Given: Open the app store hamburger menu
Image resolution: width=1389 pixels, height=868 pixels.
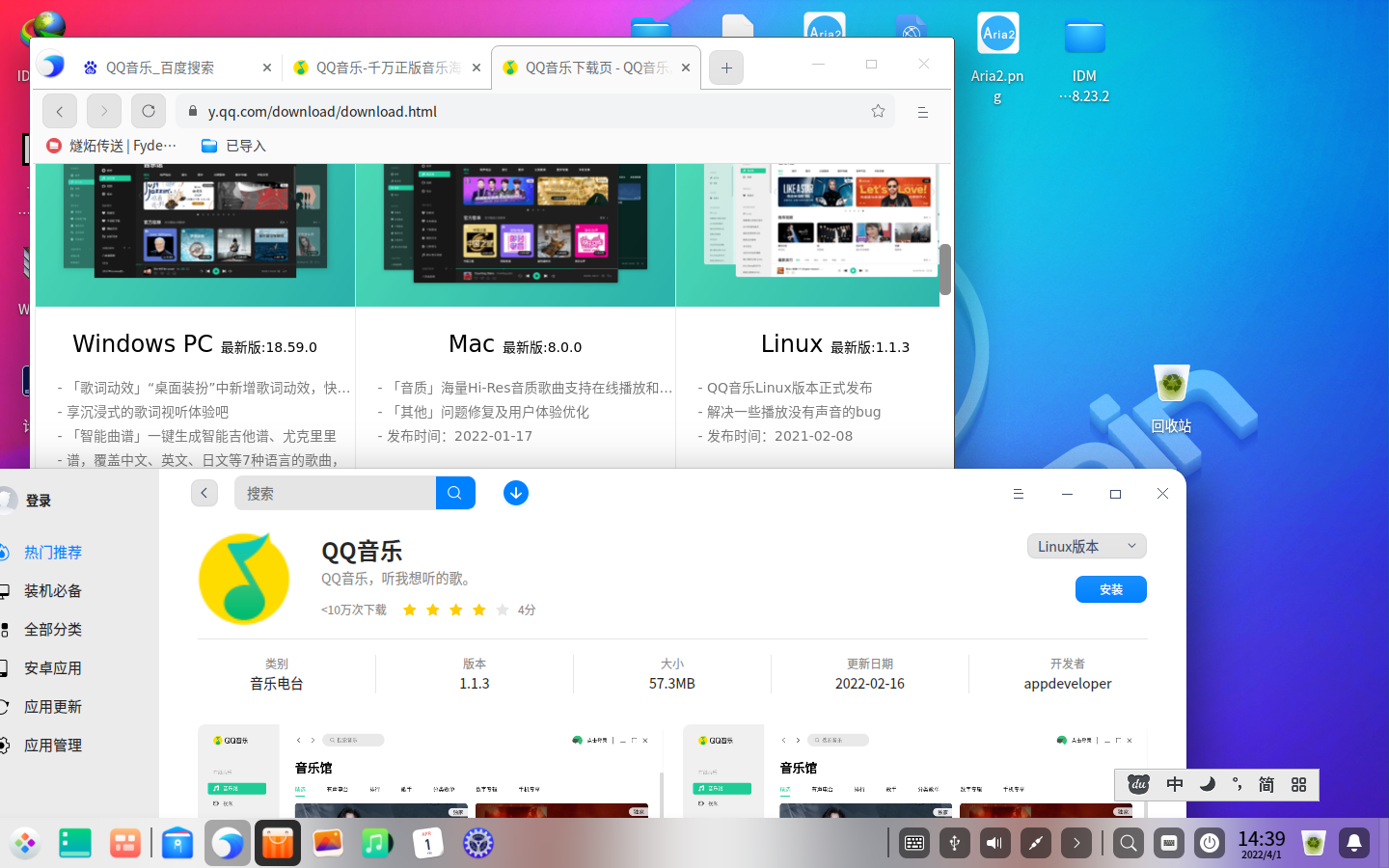Looking at the screenshot, I should click(x=1018, y=494).
